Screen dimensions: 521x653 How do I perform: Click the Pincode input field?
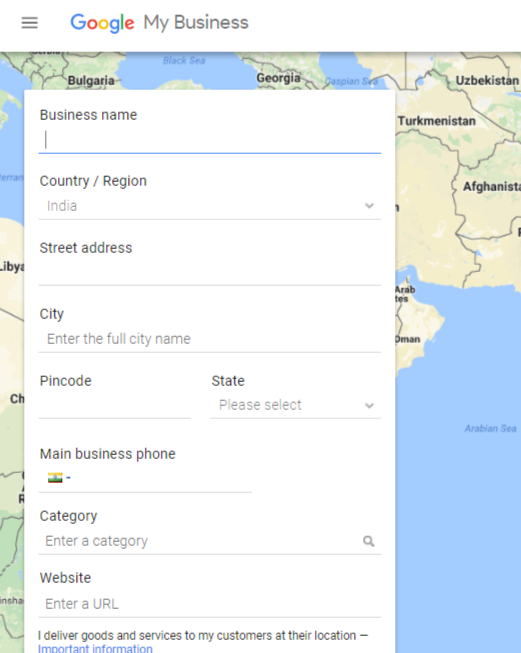(115, 406)
